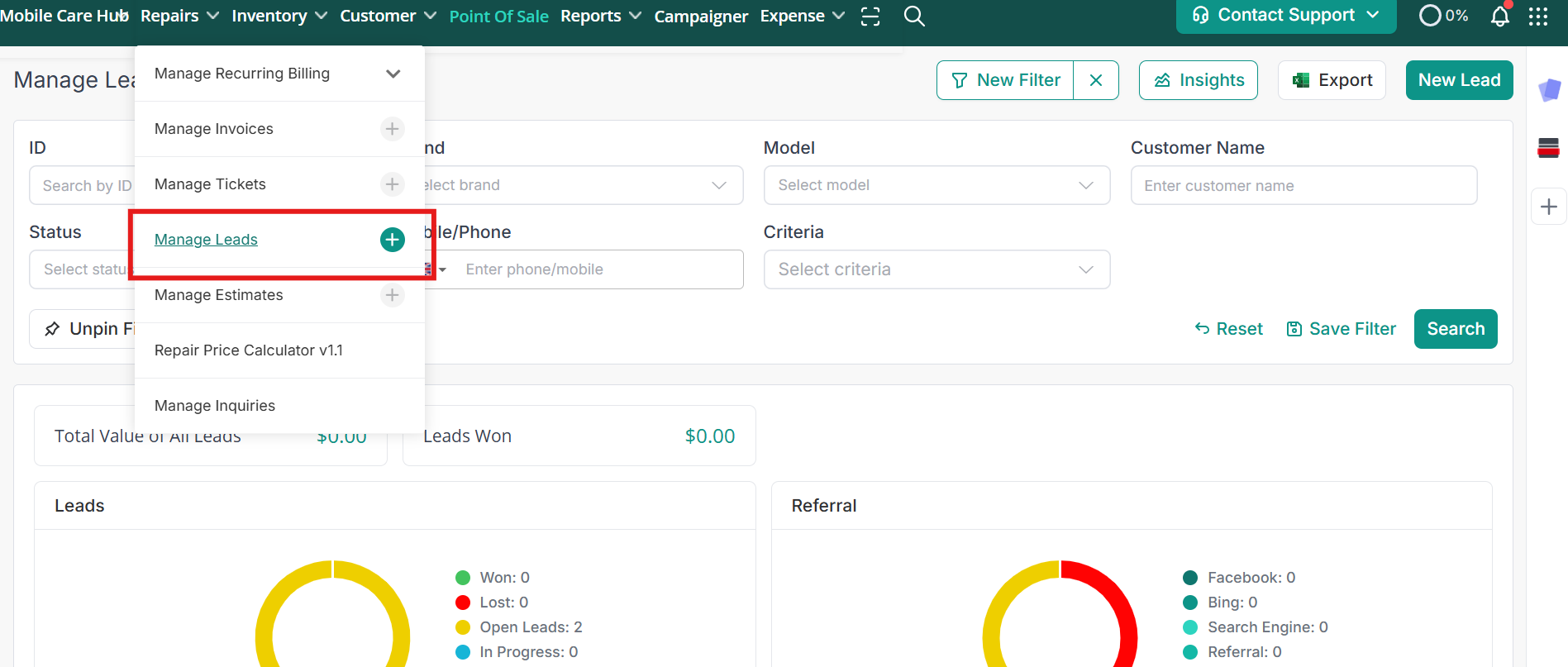Click the search magnifier icon in top bar

pos(913,17)
